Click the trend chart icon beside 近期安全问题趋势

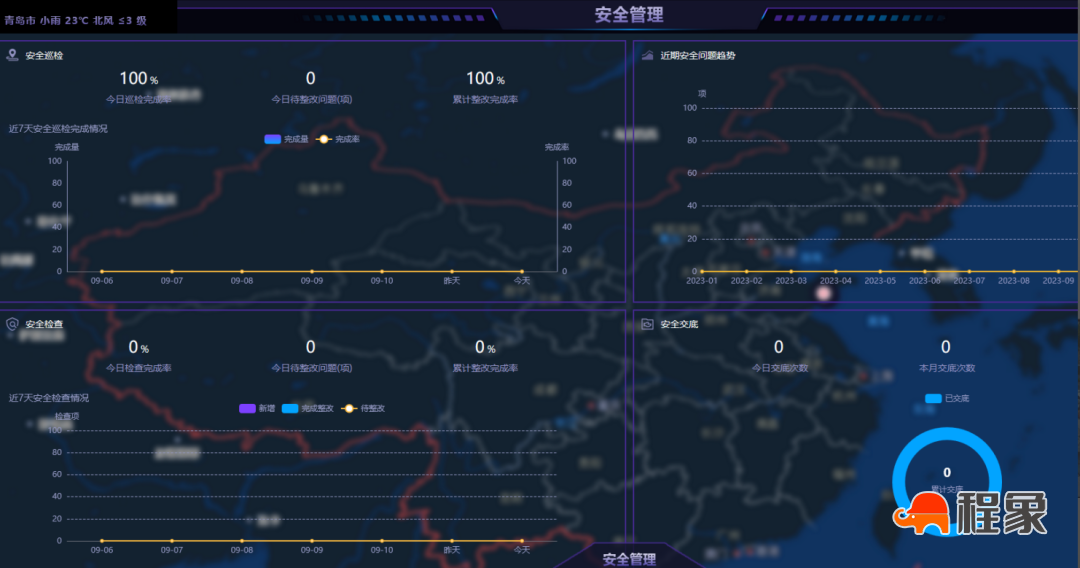[647, 55]
